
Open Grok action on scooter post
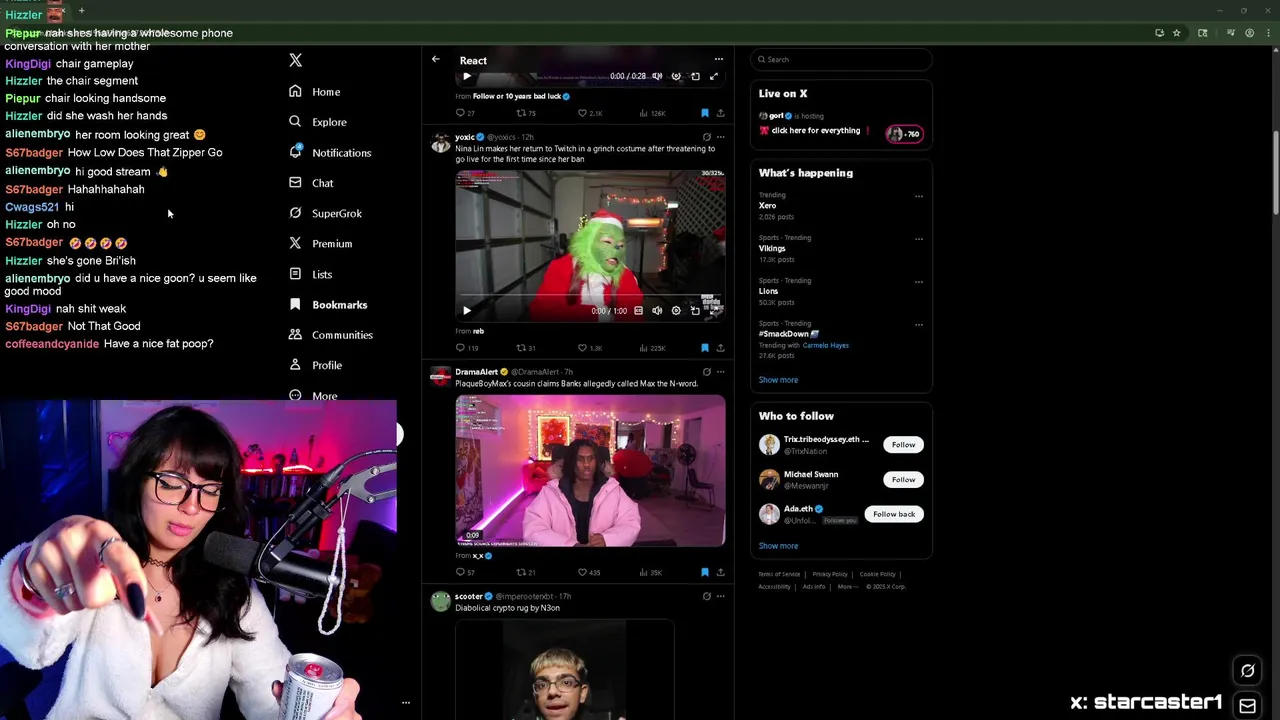706,596
